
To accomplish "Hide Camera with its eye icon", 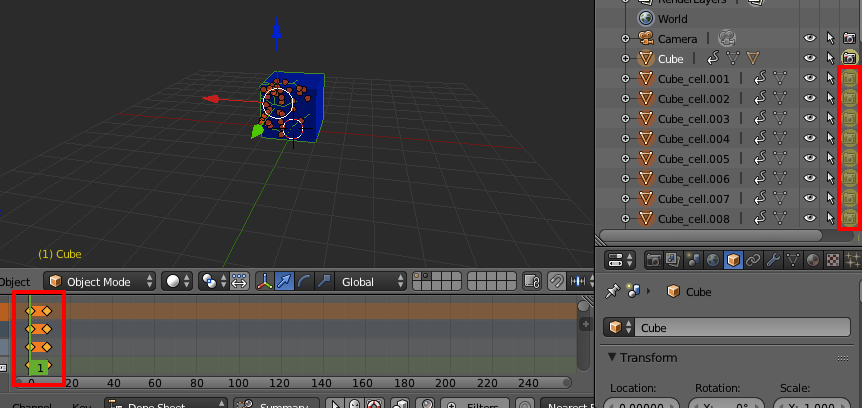I will [810, 38].
